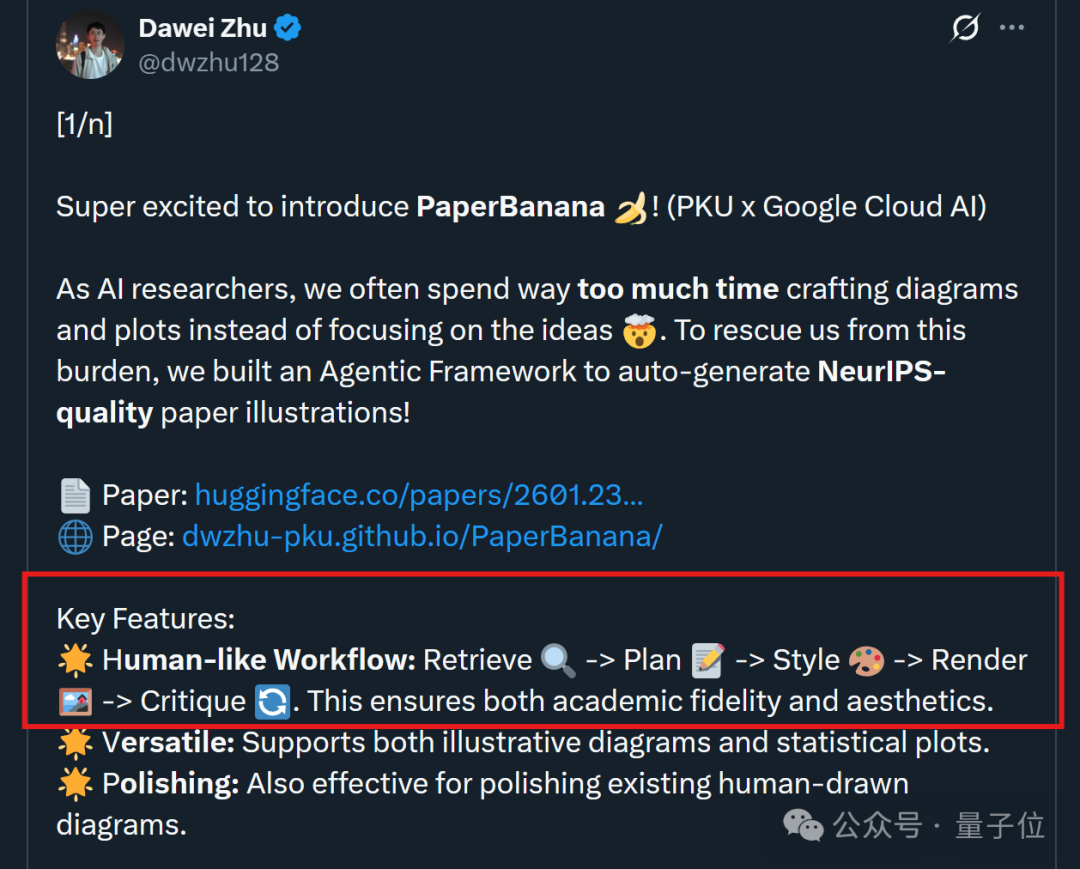Click the "(PKU x Google Cloud AI)" text
1080x869 pixels.
pyautogui.click(x=827, y=207)
